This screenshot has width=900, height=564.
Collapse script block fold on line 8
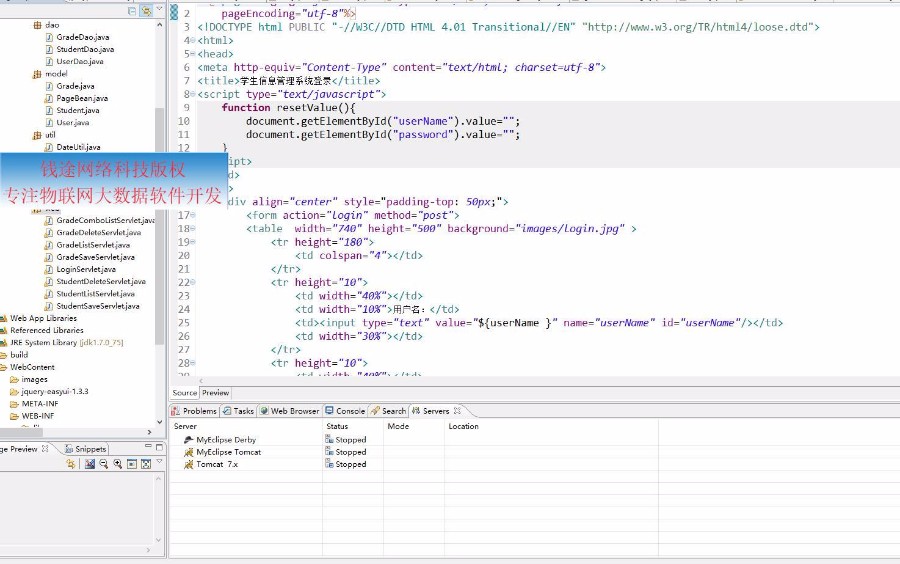click(x=193, y=94)
